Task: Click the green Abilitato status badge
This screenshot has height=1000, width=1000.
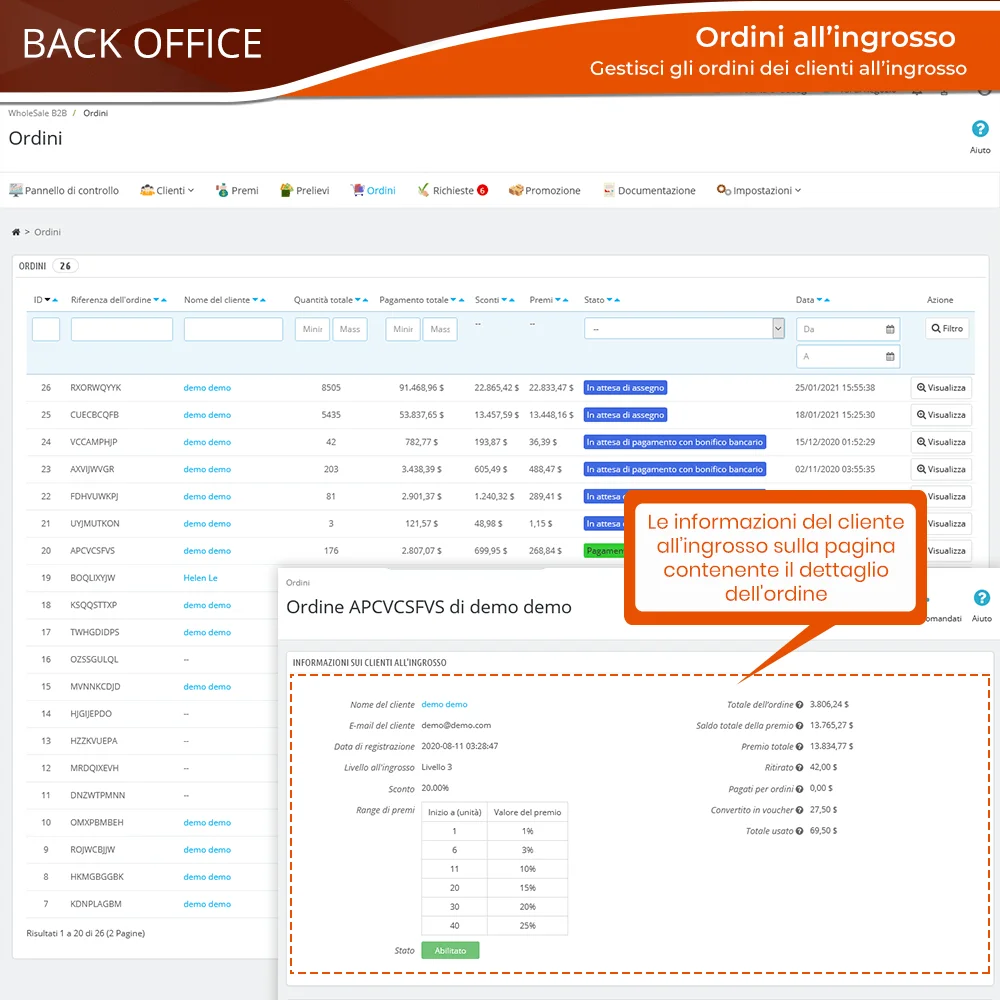Action: [x=450, y=950]
